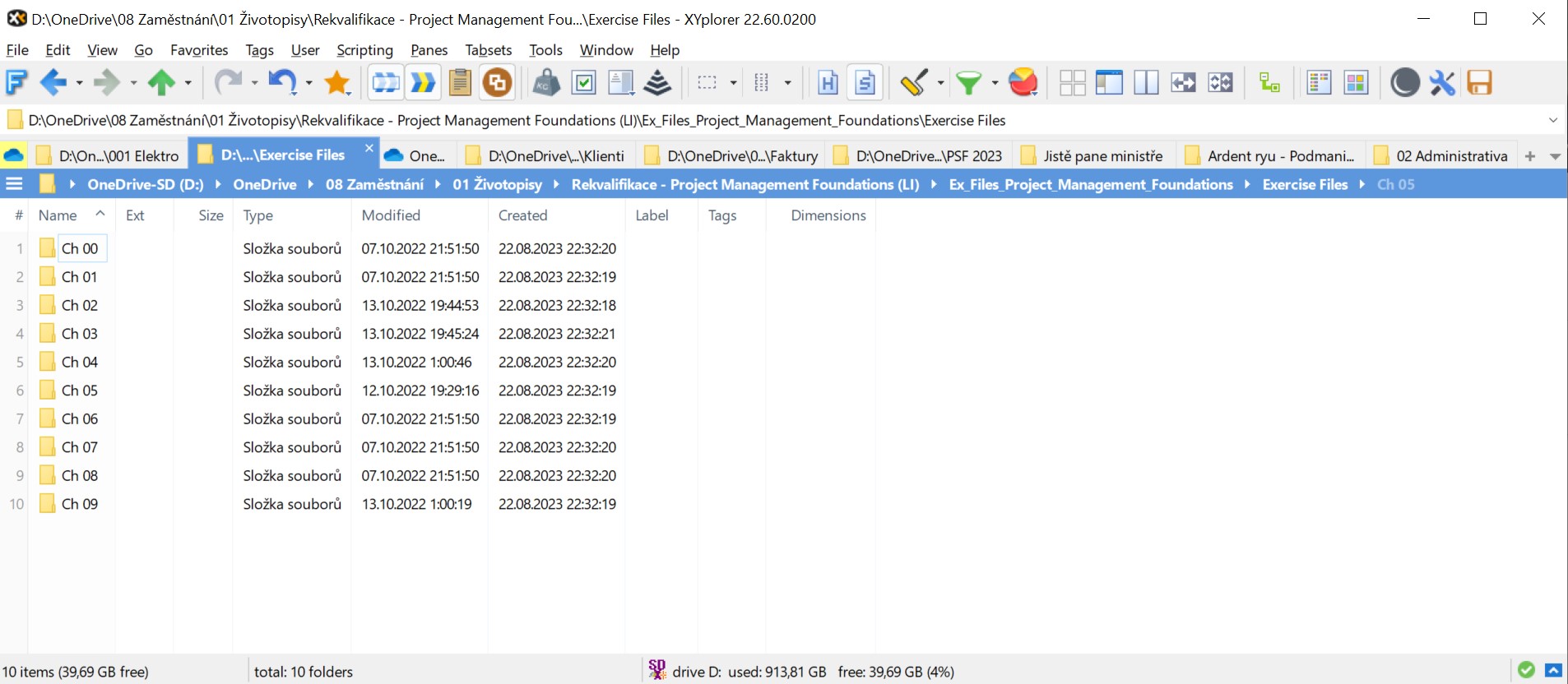Save settings with the orange floppy icon
This screenshot has width=1568, height=684.
pyautogui.click(x=1479, y=82)
